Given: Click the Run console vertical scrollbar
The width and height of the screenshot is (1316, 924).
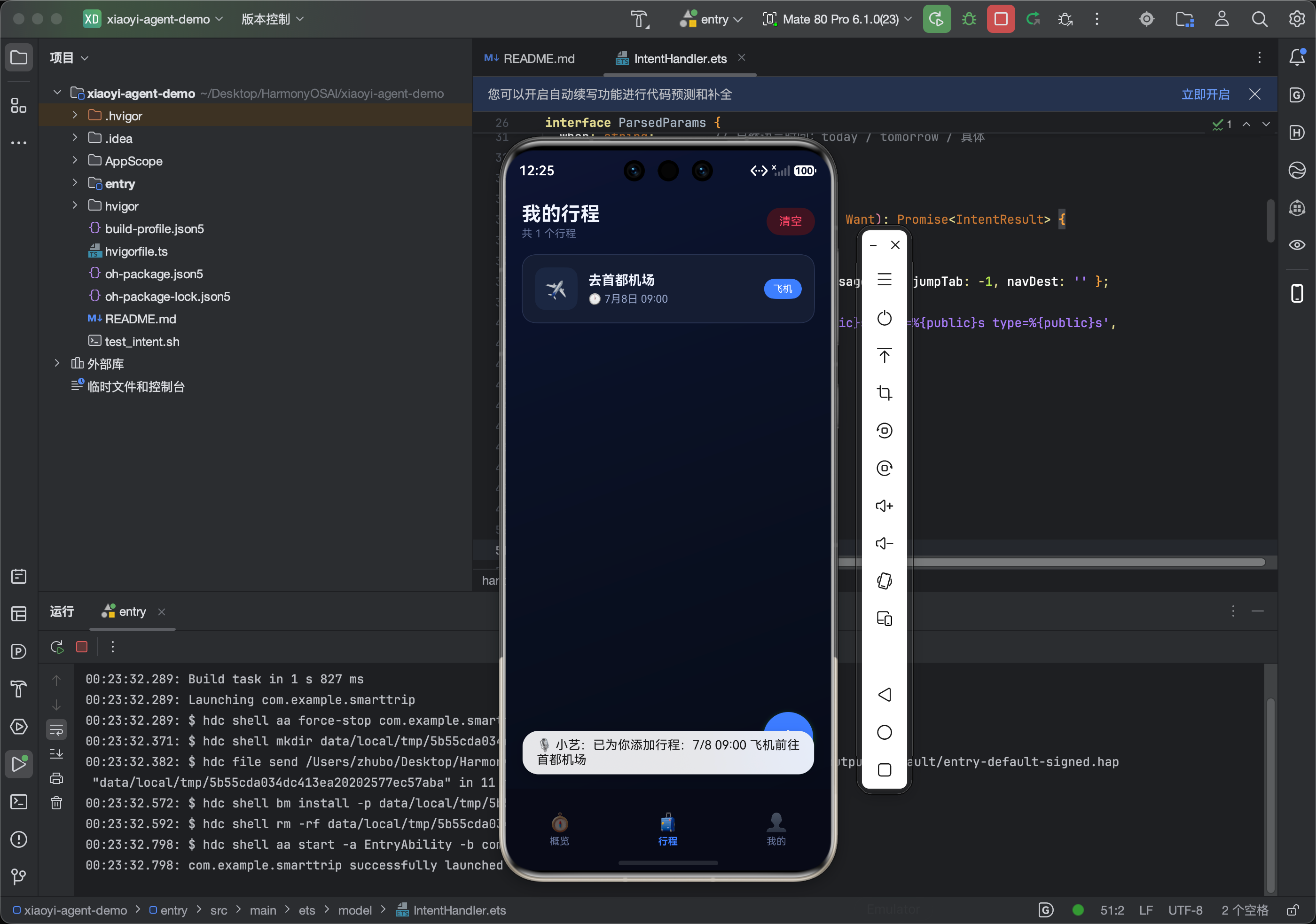Looking at the screenshot, I should (x=1271, y=795).
